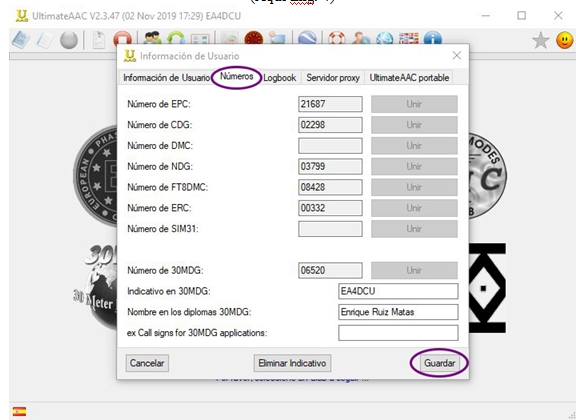Close the Información de Usuario dialog
Image resolution: width=576 pixels, height=420 pixels.
click(x=457, y=55)
